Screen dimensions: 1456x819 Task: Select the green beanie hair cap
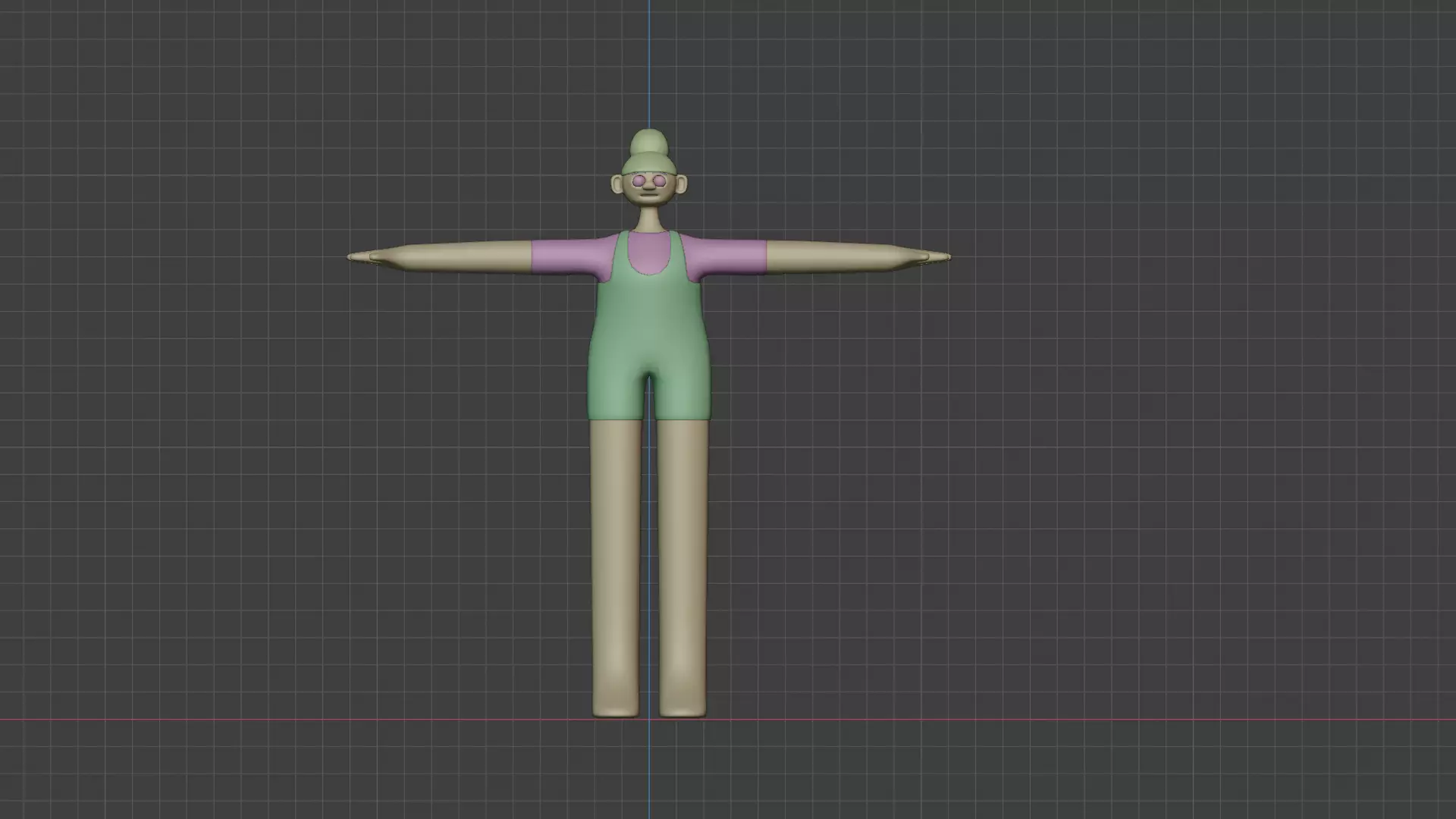tap(649, 163)
